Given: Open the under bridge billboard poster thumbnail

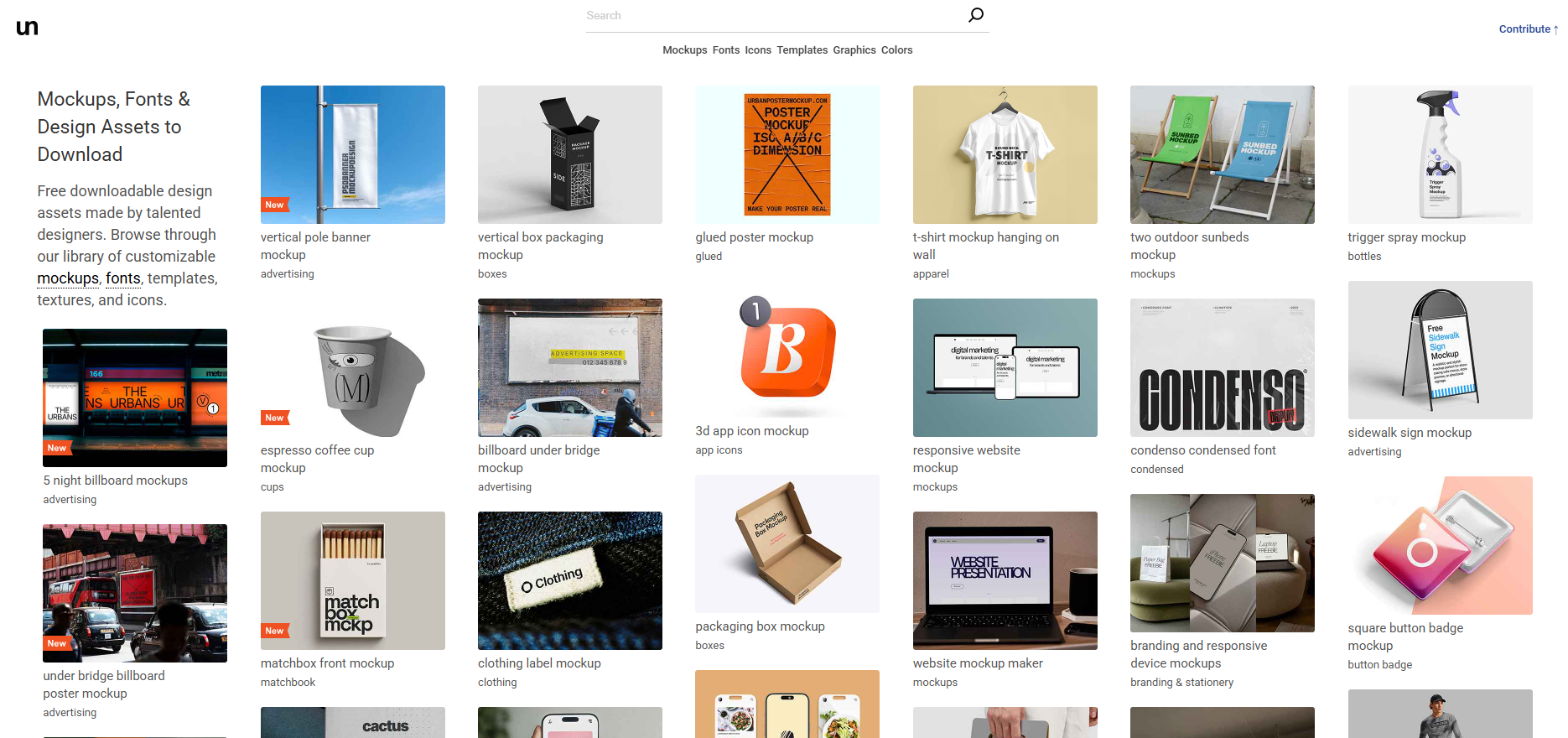Looking at the screenshot, I should click(x=135, y=593).
